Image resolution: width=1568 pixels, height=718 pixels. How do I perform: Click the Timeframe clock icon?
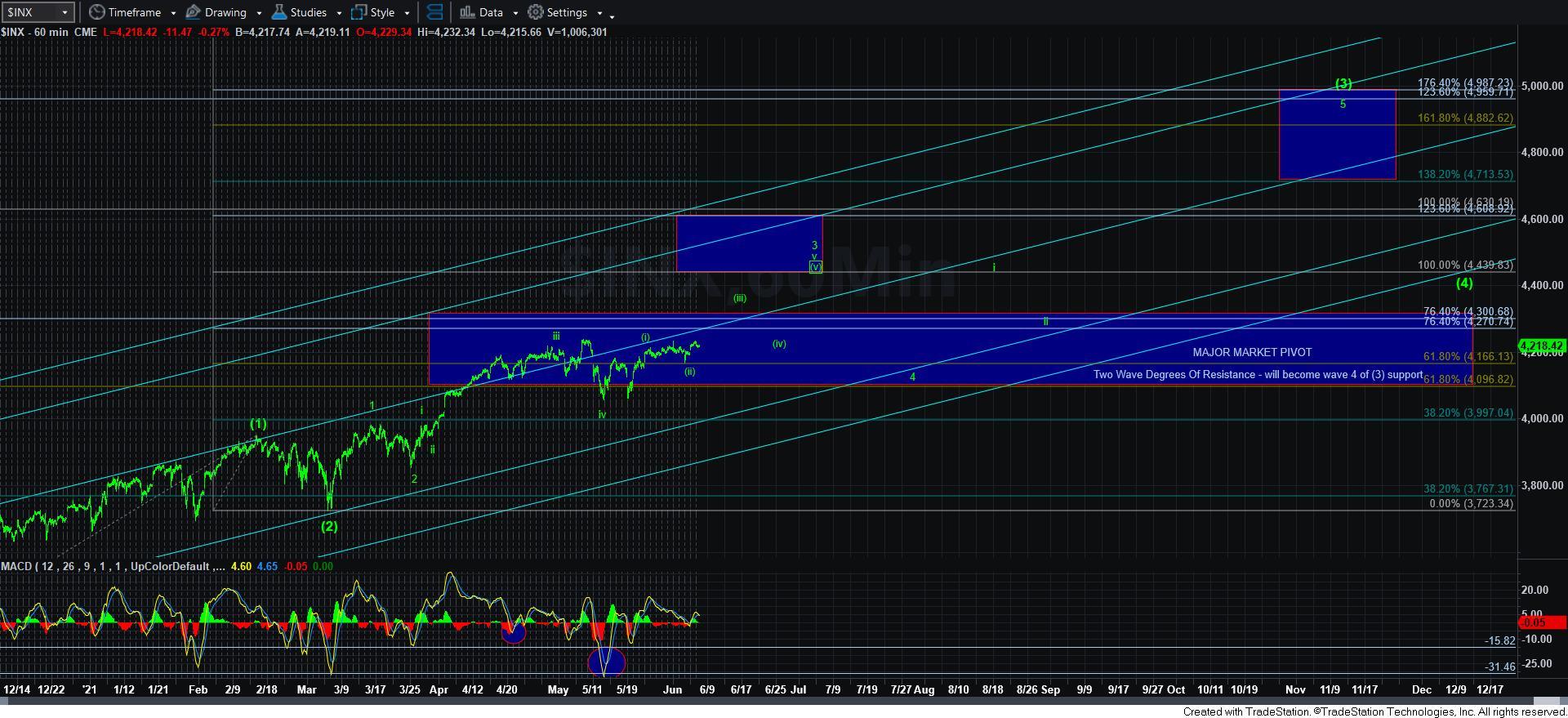[97, 12]
